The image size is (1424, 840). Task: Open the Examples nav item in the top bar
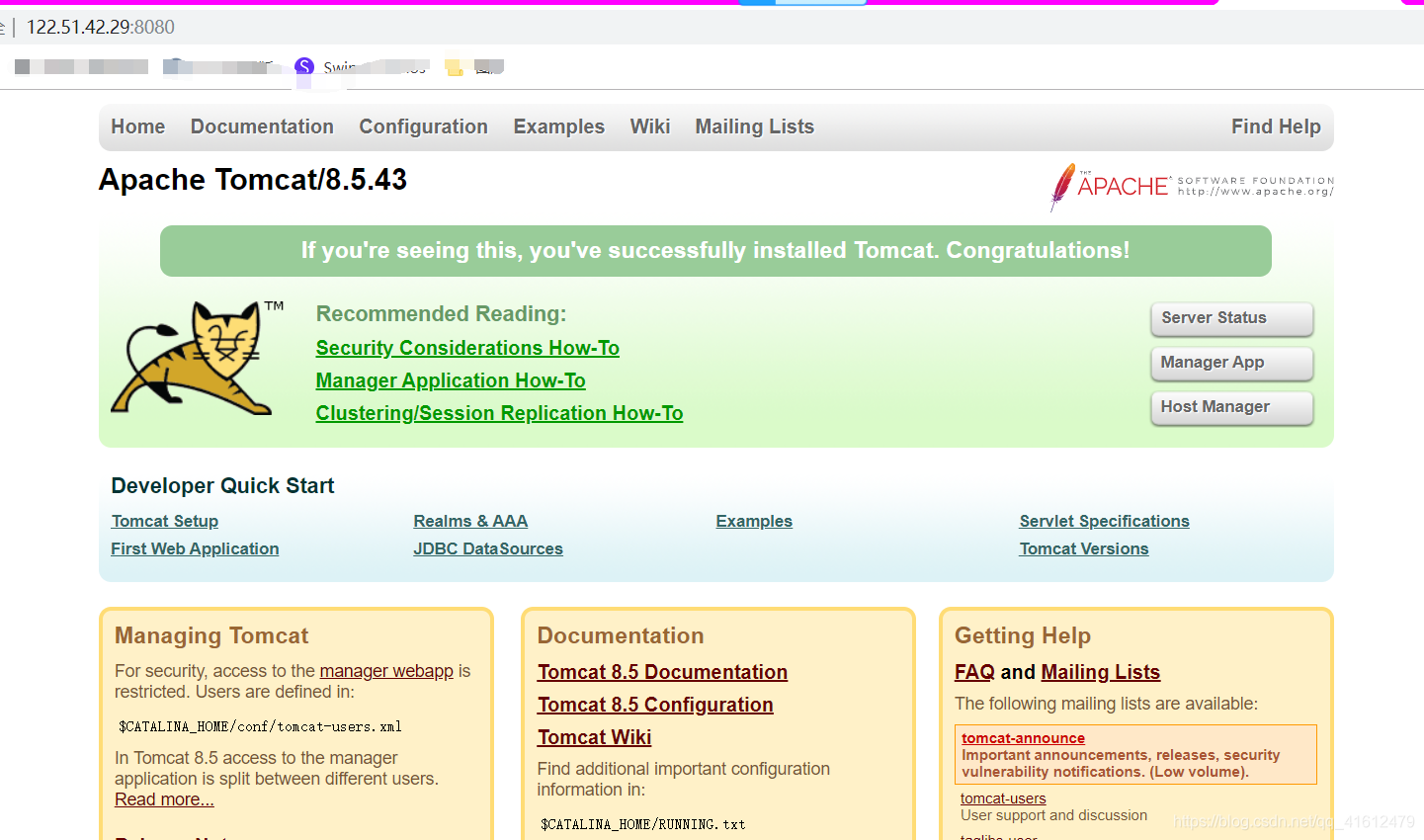(x=558, y=126)
